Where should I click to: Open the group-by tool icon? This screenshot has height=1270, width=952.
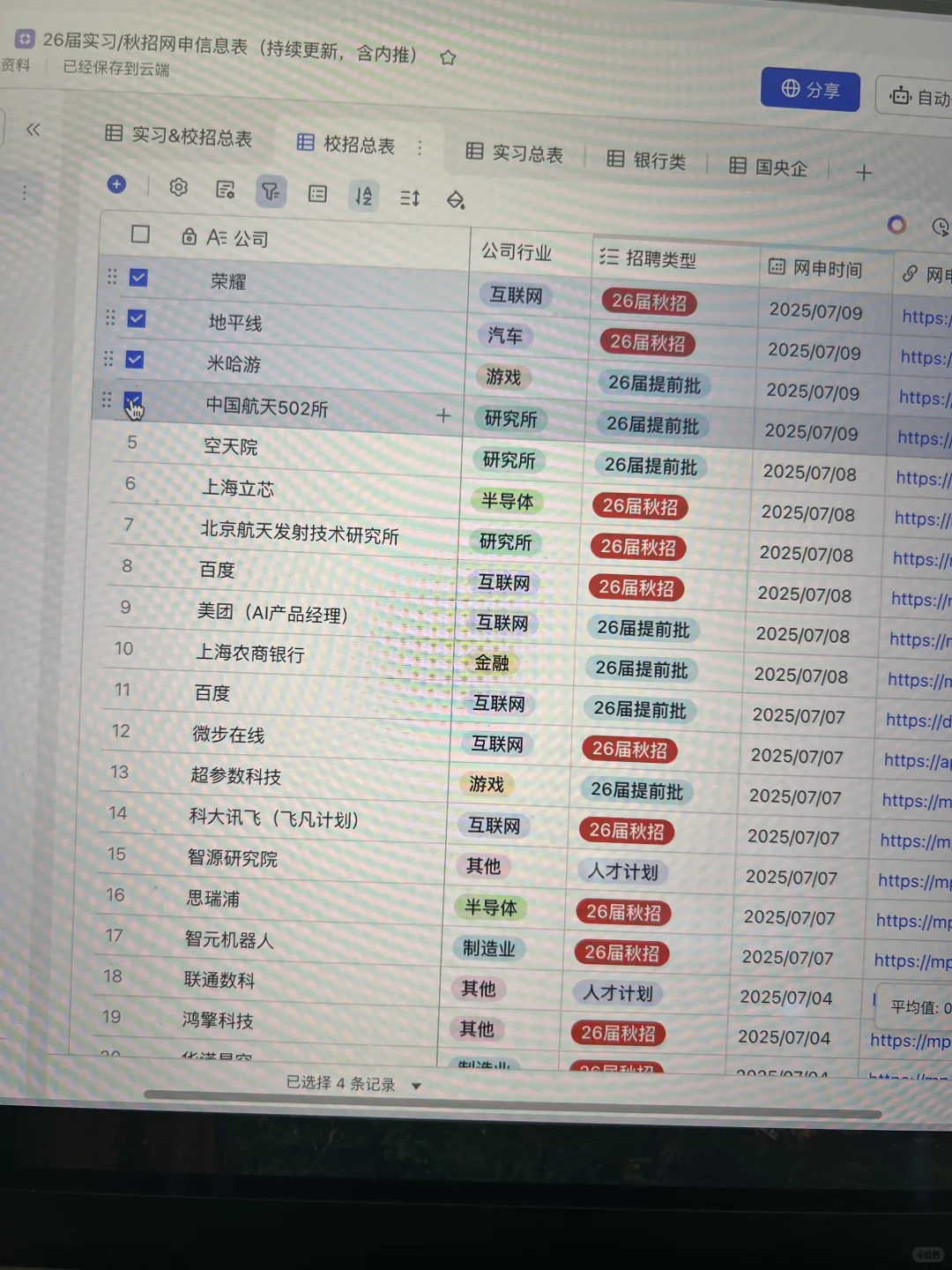[317, 194]
